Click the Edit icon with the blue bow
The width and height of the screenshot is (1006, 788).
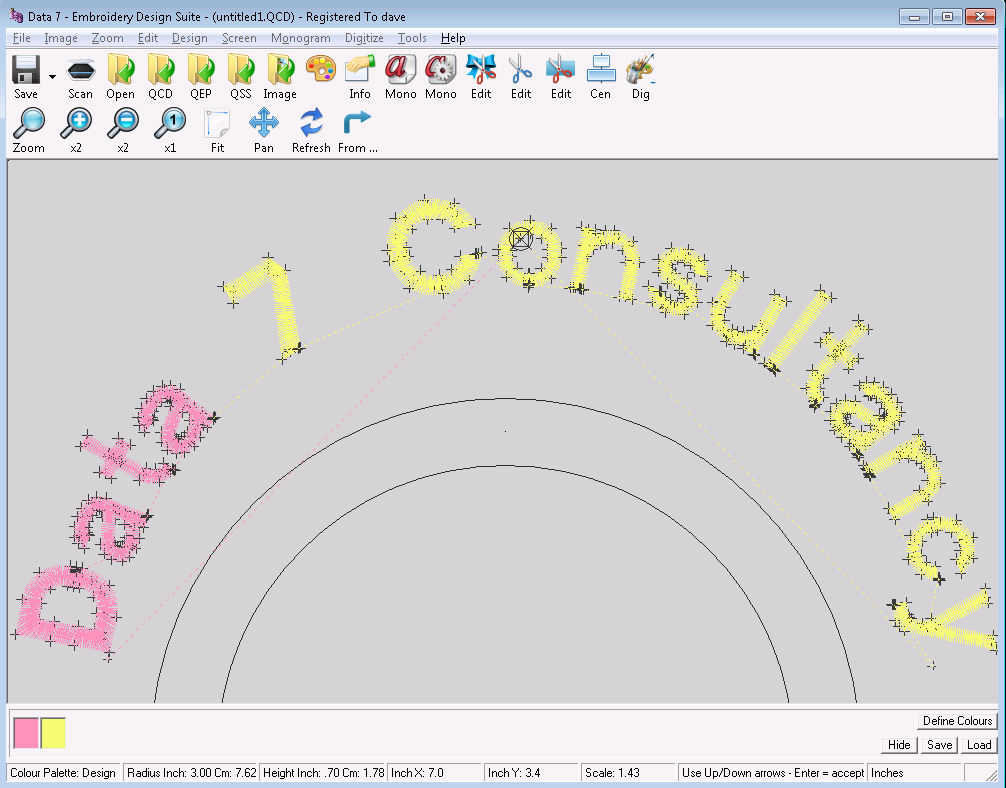(x=481, y=69)
